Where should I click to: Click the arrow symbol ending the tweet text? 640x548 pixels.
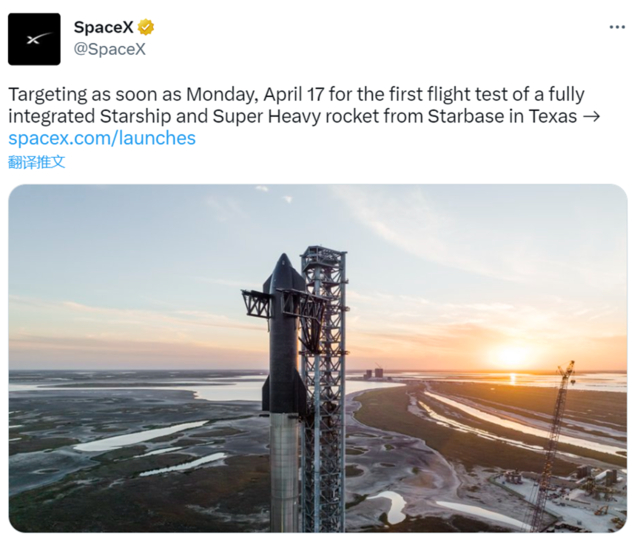pos(591,116)
